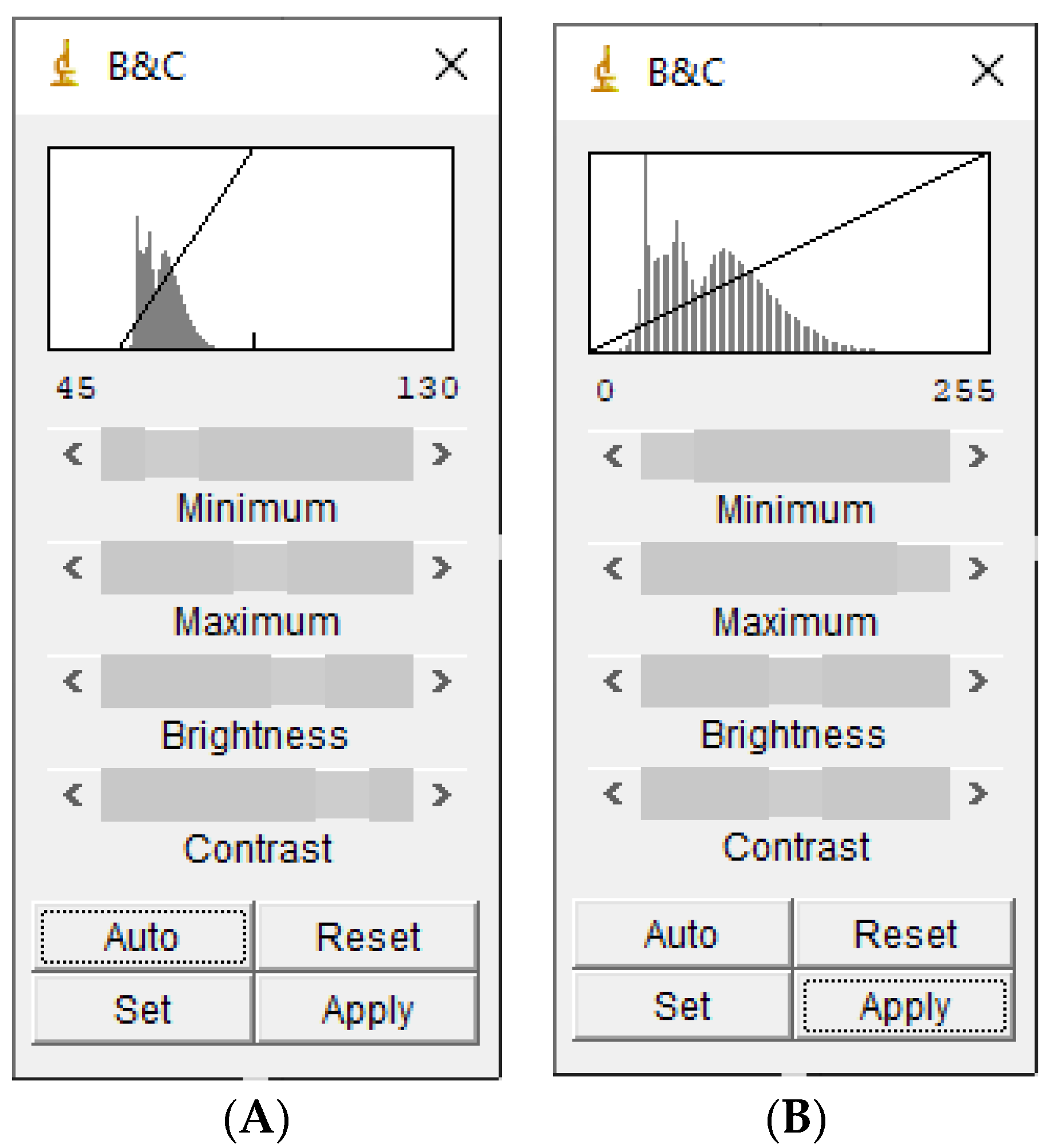Click the ImageJ microscope icon in panel B

click(x=604, y=70)
